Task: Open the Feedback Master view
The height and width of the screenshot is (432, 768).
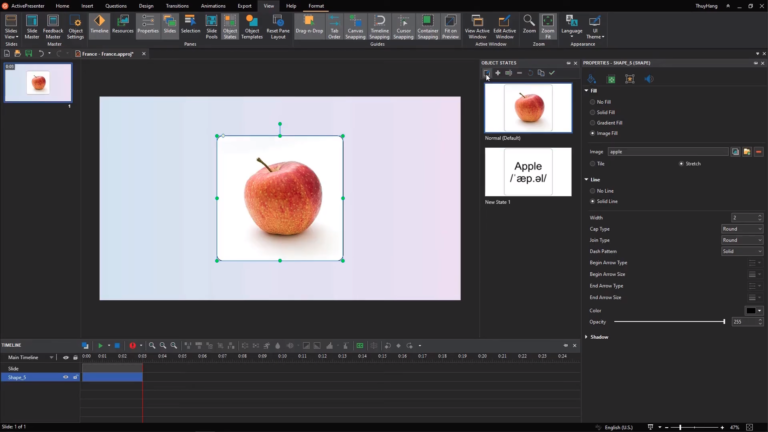Action: (53, 26)
